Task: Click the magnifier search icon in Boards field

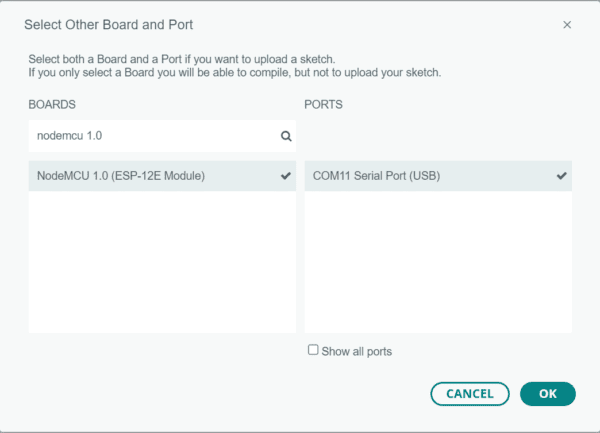Action: click(x=286, y=136)
